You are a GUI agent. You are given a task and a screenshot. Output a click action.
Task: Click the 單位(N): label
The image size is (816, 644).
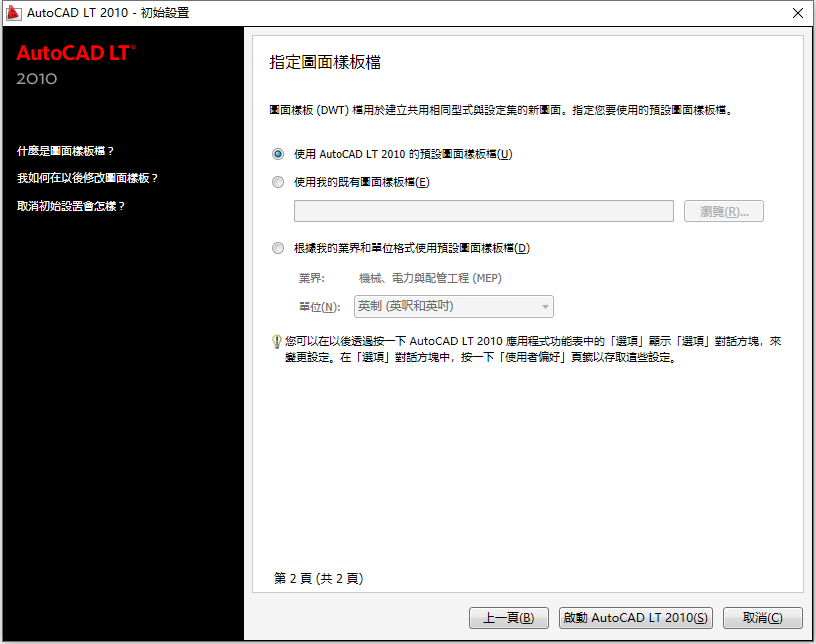[x=320, y=307]
